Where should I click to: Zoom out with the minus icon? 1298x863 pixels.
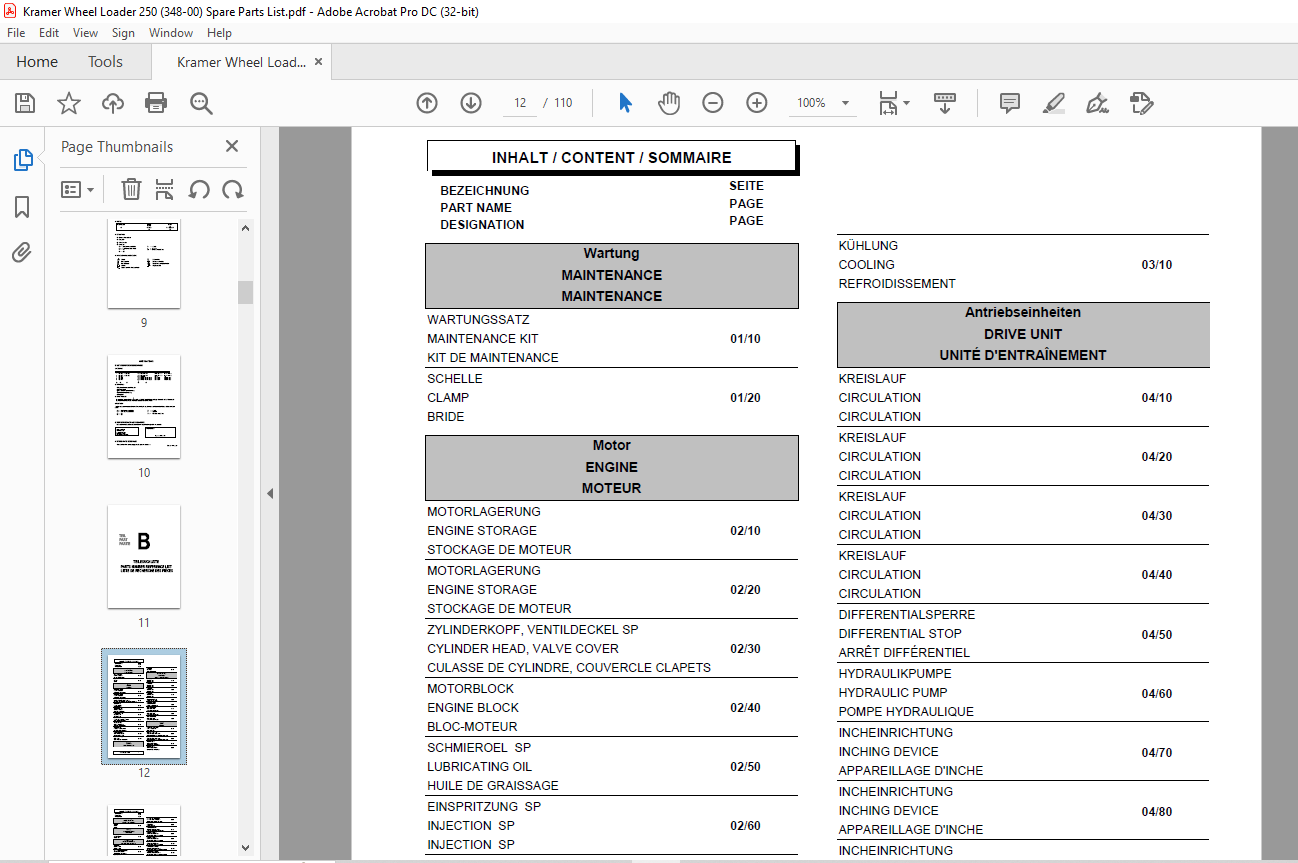(713, 103)
